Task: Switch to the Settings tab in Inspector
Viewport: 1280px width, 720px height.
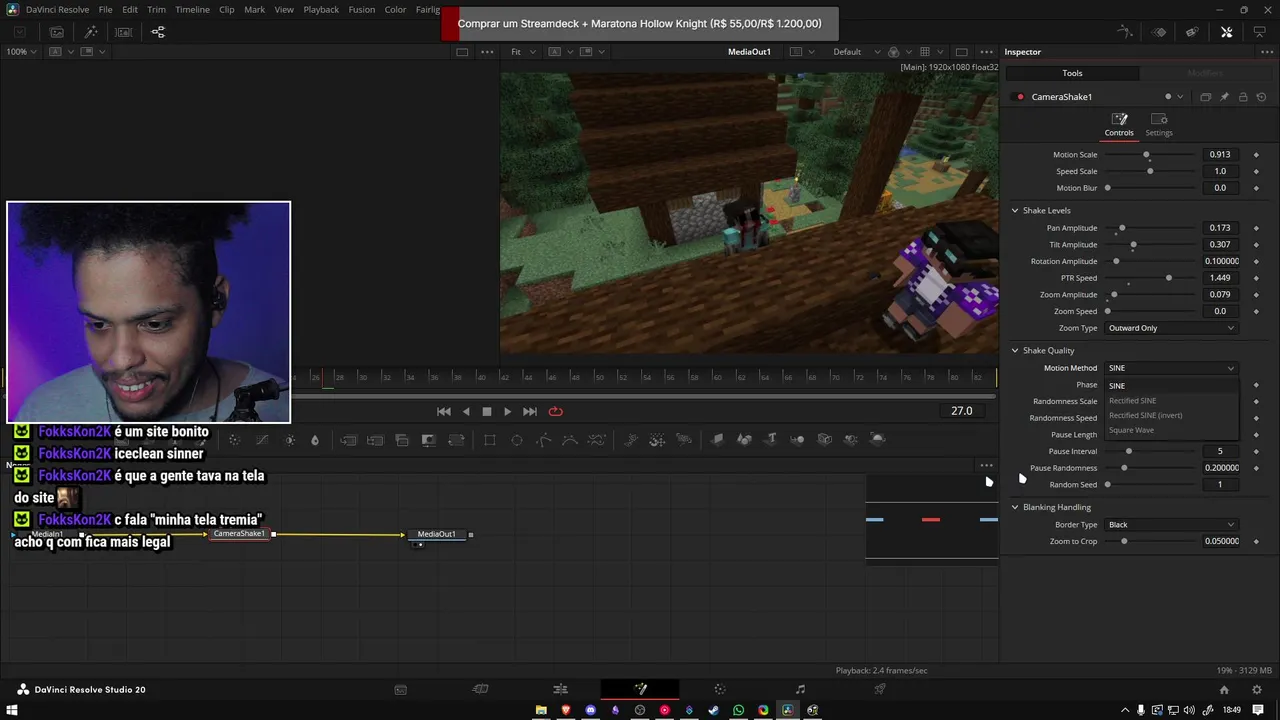Action: point(1159,125)
